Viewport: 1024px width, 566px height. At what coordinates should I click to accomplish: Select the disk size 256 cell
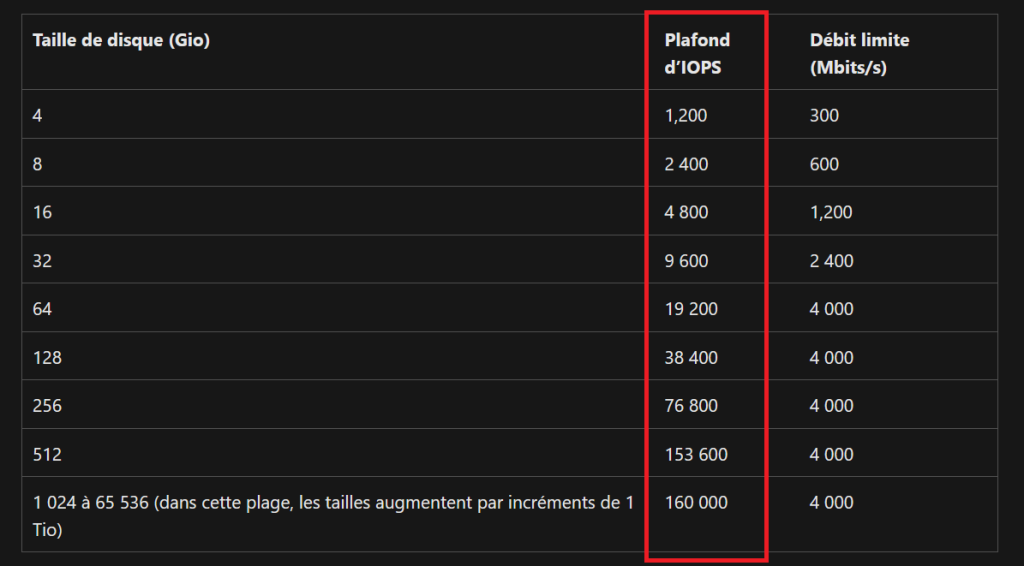click(x=47, y=405)
